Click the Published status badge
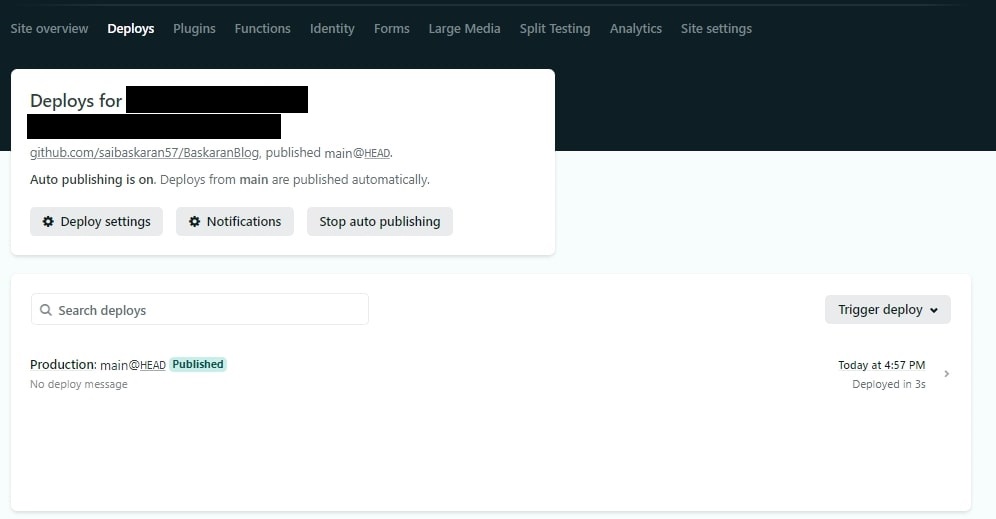 (198, 364)
